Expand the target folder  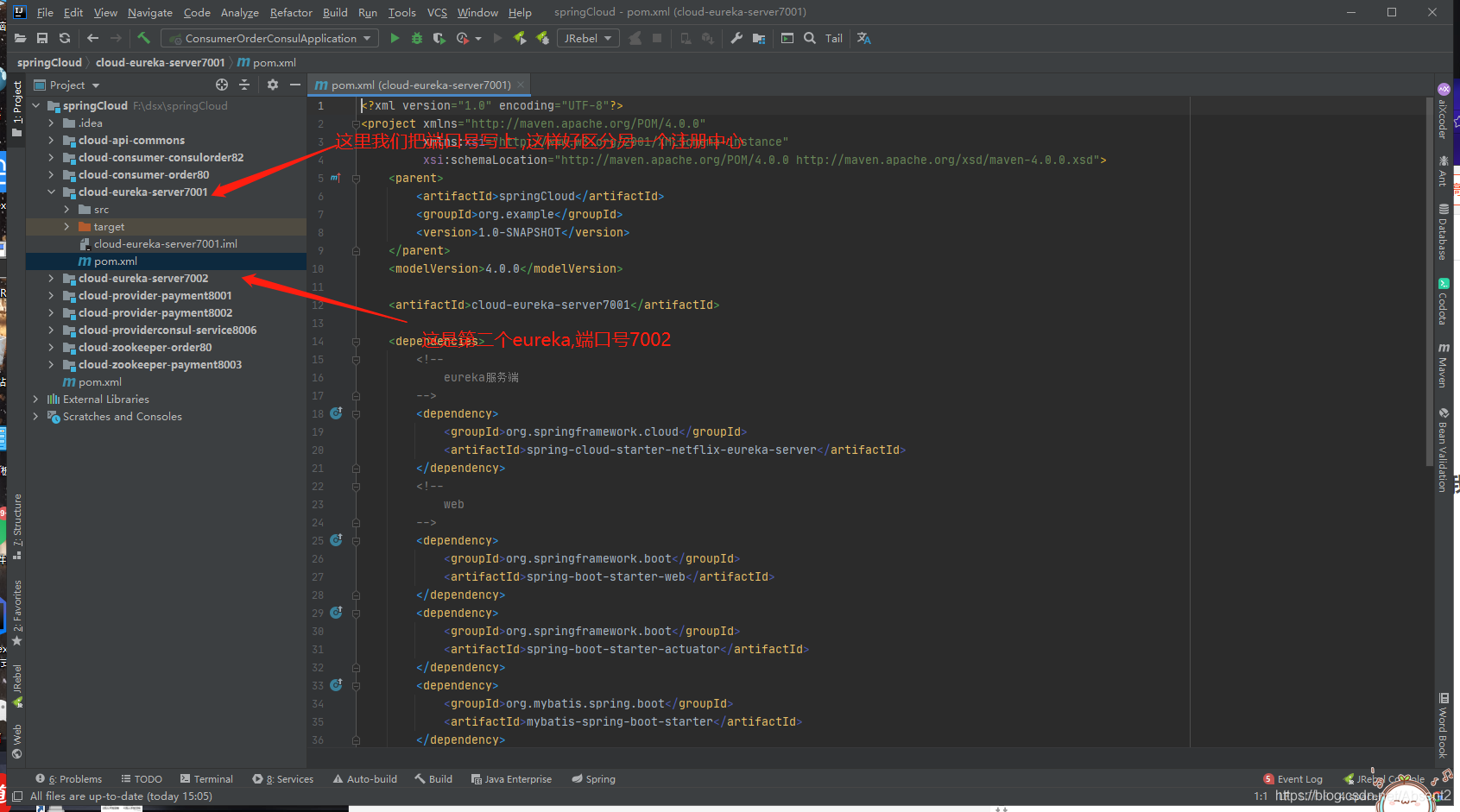66,226
